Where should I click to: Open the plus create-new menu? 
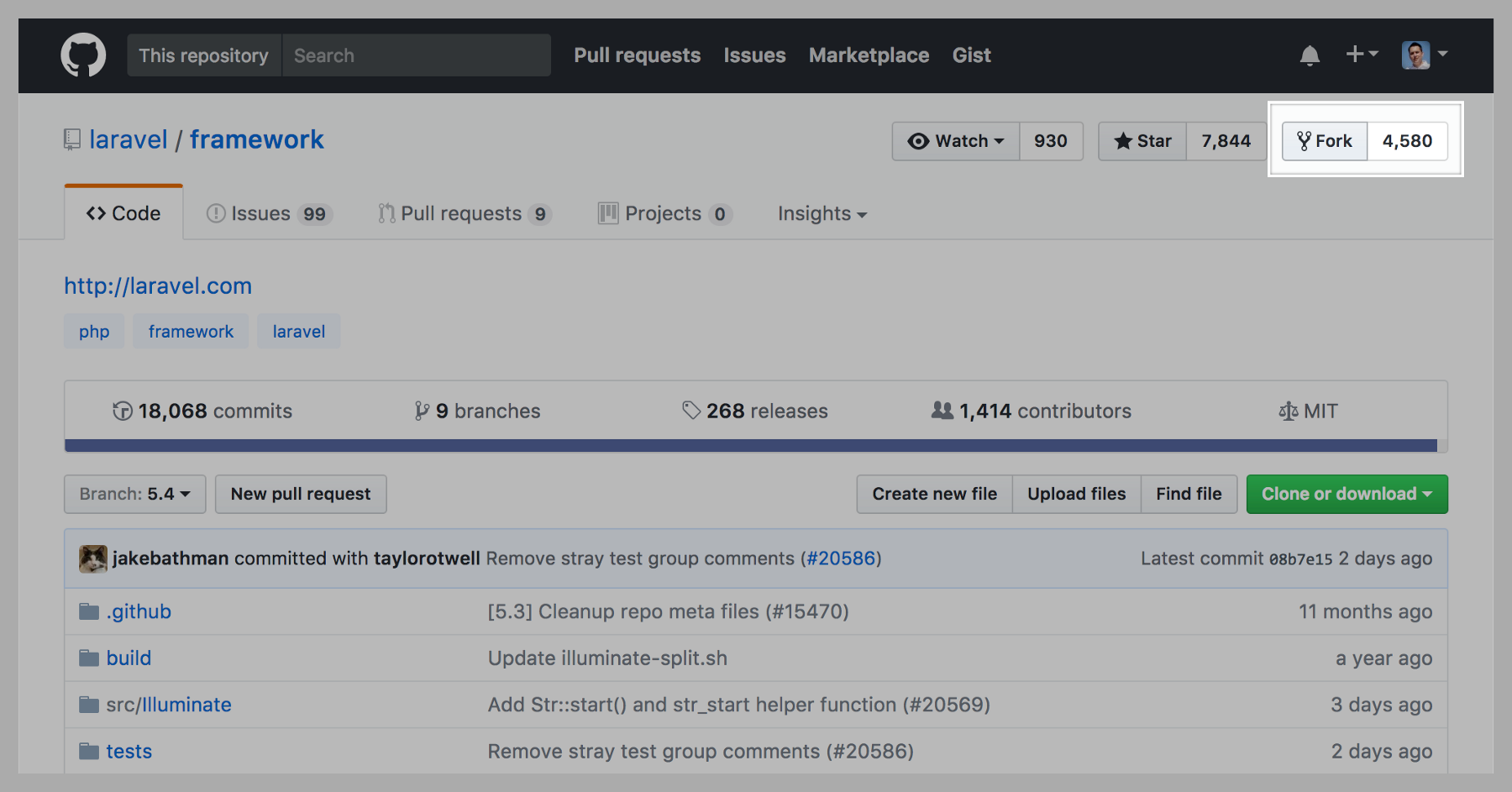point(1362,55)
